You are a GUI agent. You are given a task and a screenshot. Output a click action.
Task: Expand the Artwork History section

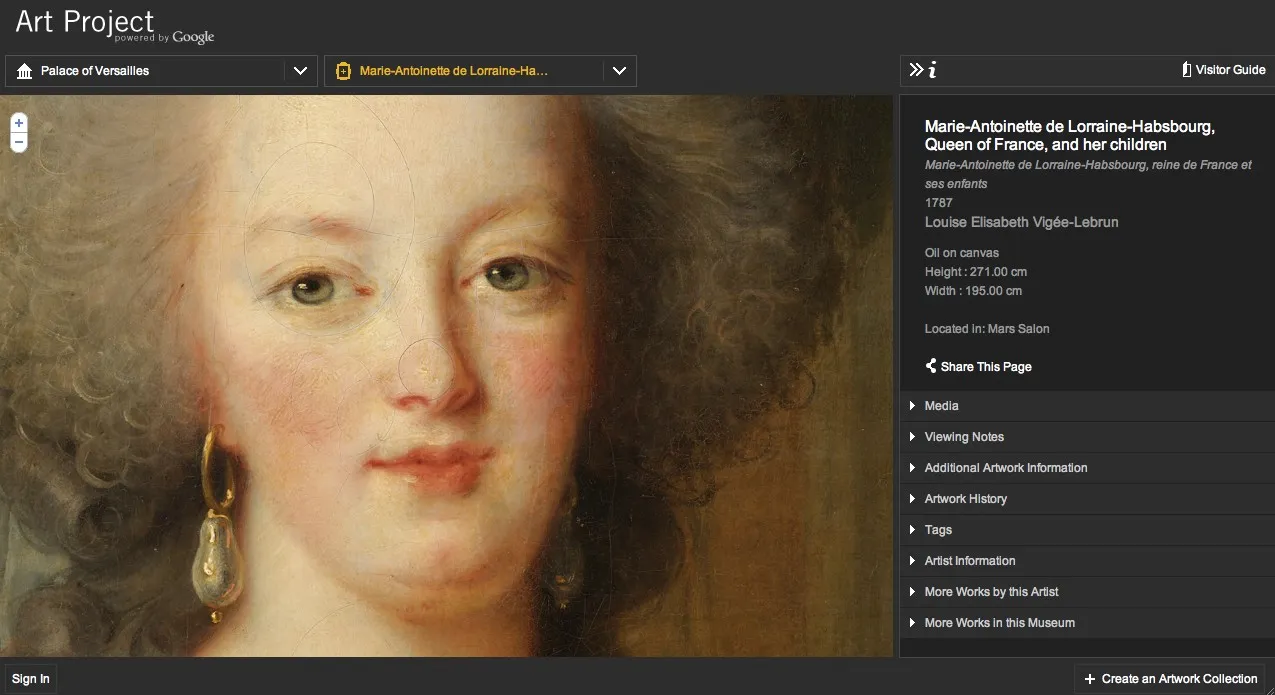(x=1087, y=499)
